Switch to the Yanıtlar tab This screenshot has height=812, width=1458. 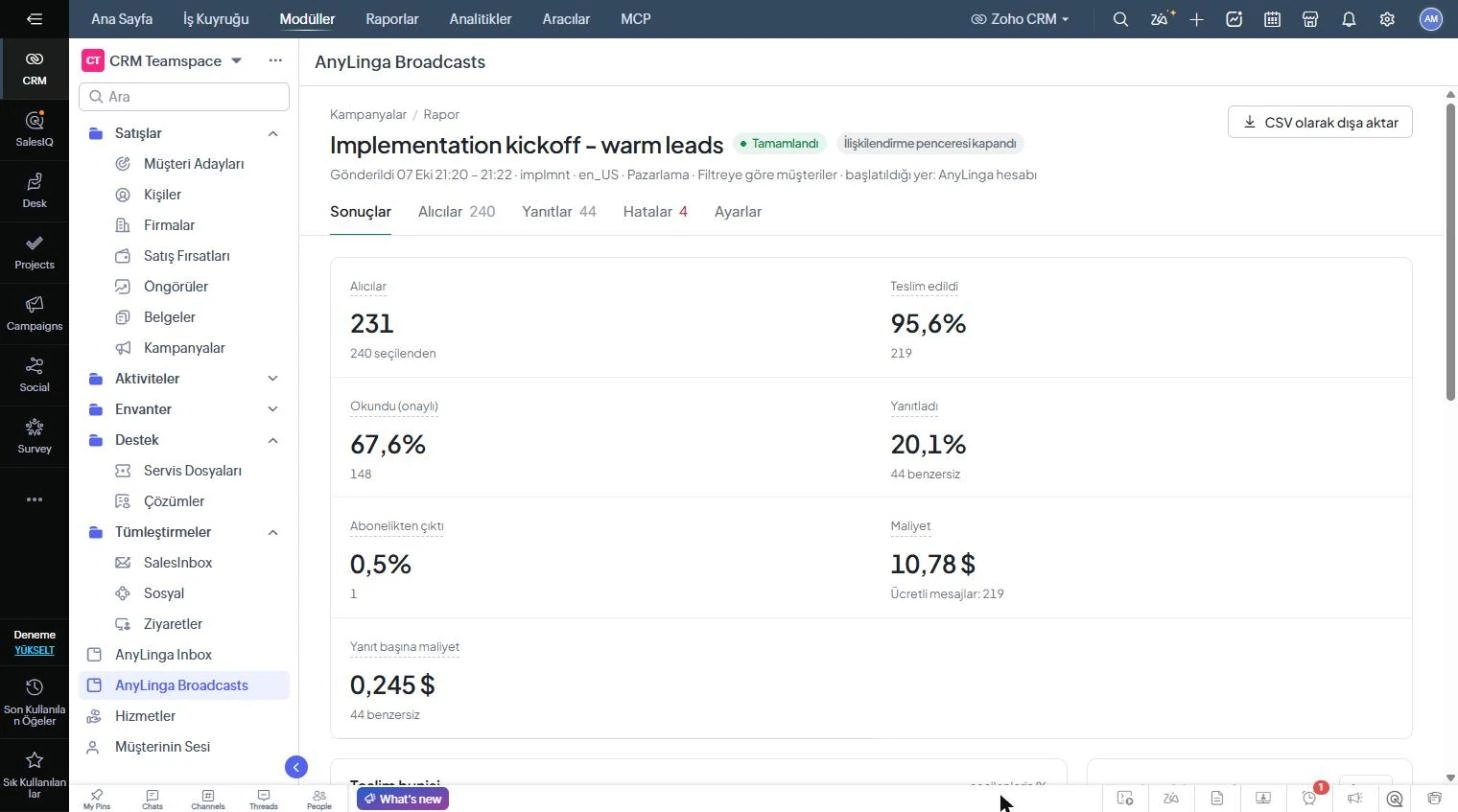point(559,211)
